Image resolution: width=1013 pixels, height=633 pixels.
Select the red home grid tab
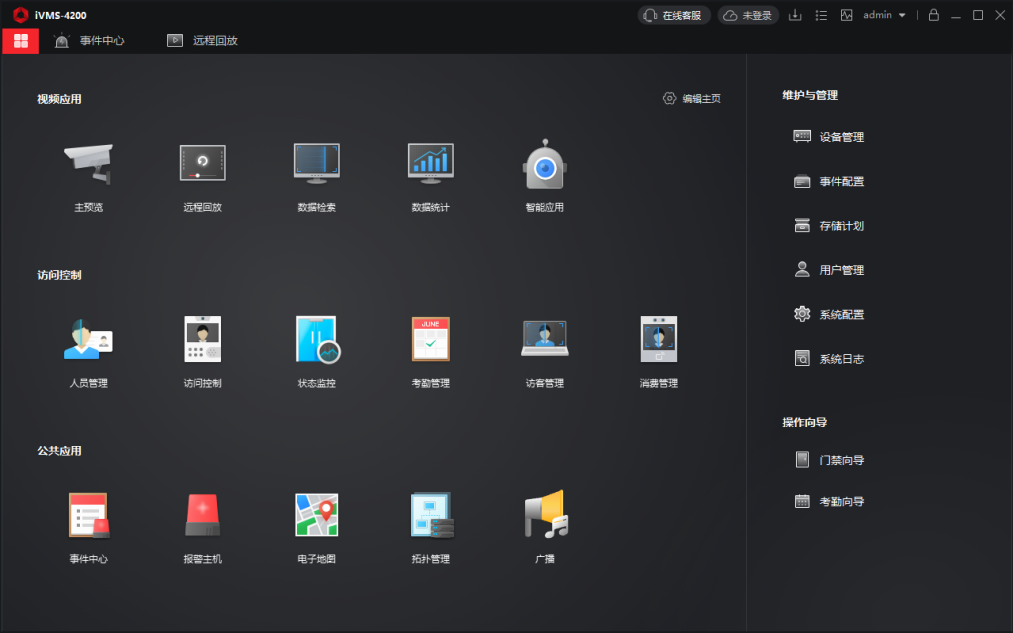21,41
